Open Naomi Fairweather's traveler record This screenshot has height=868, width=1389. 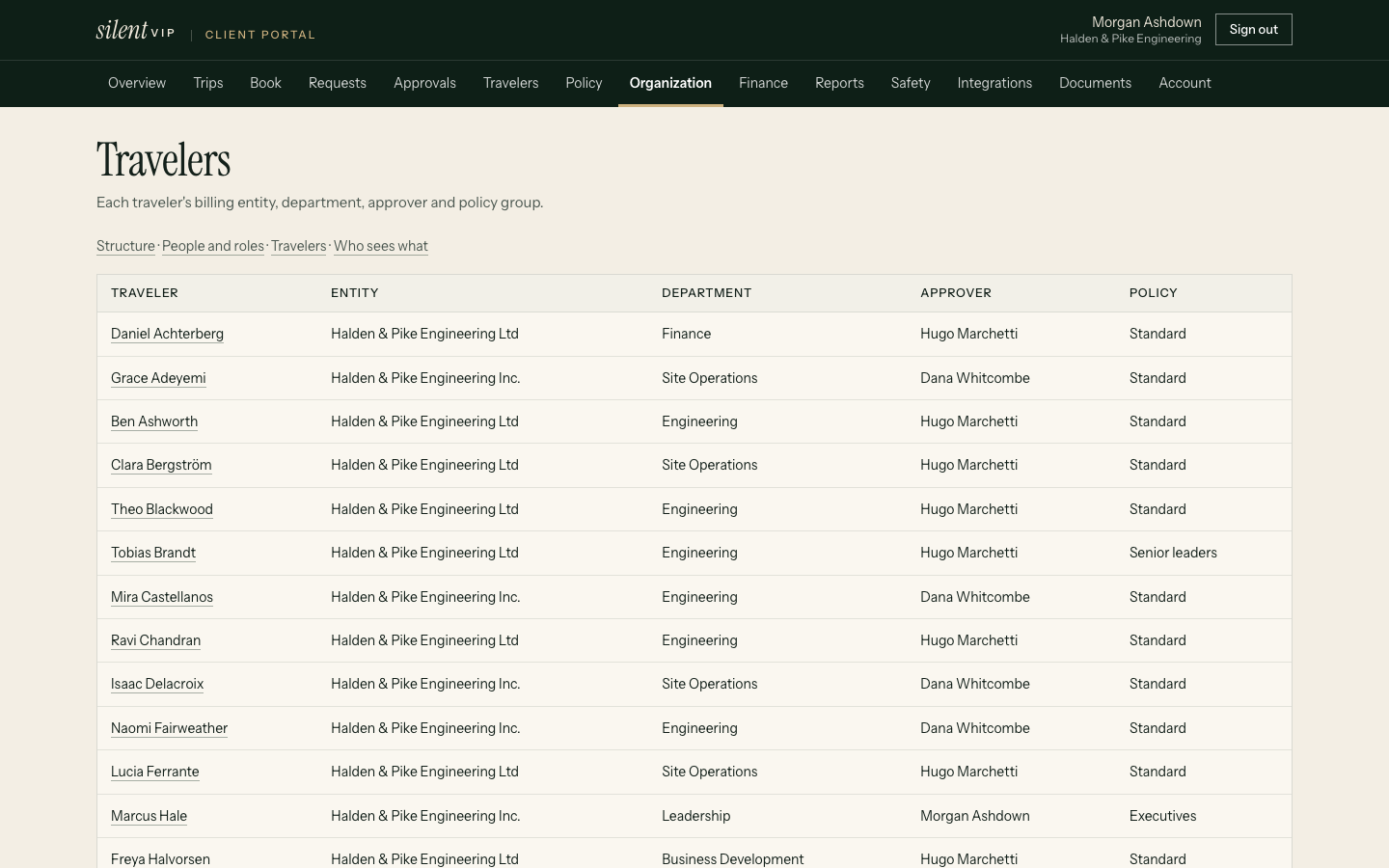tap(169, 728)
